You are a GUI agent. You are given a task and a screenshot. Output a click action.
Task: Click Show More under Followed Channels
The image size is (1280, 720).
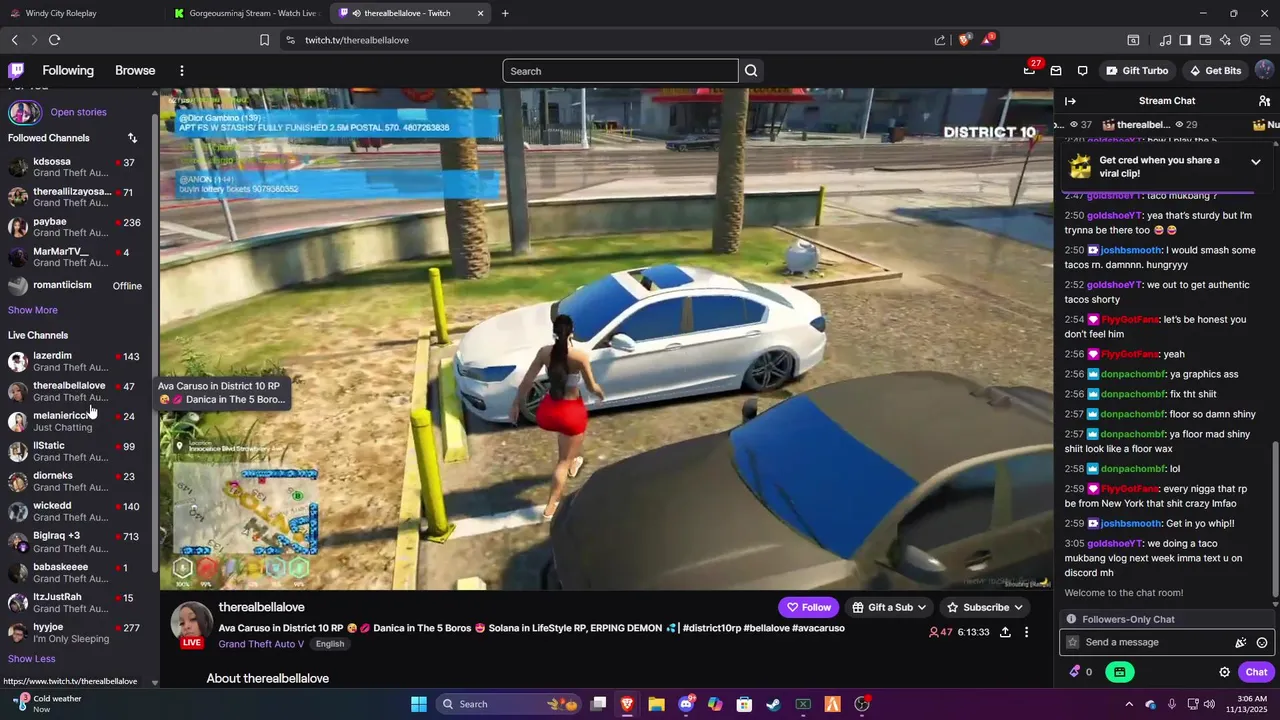pyautogui.click(x=33, y=310)
